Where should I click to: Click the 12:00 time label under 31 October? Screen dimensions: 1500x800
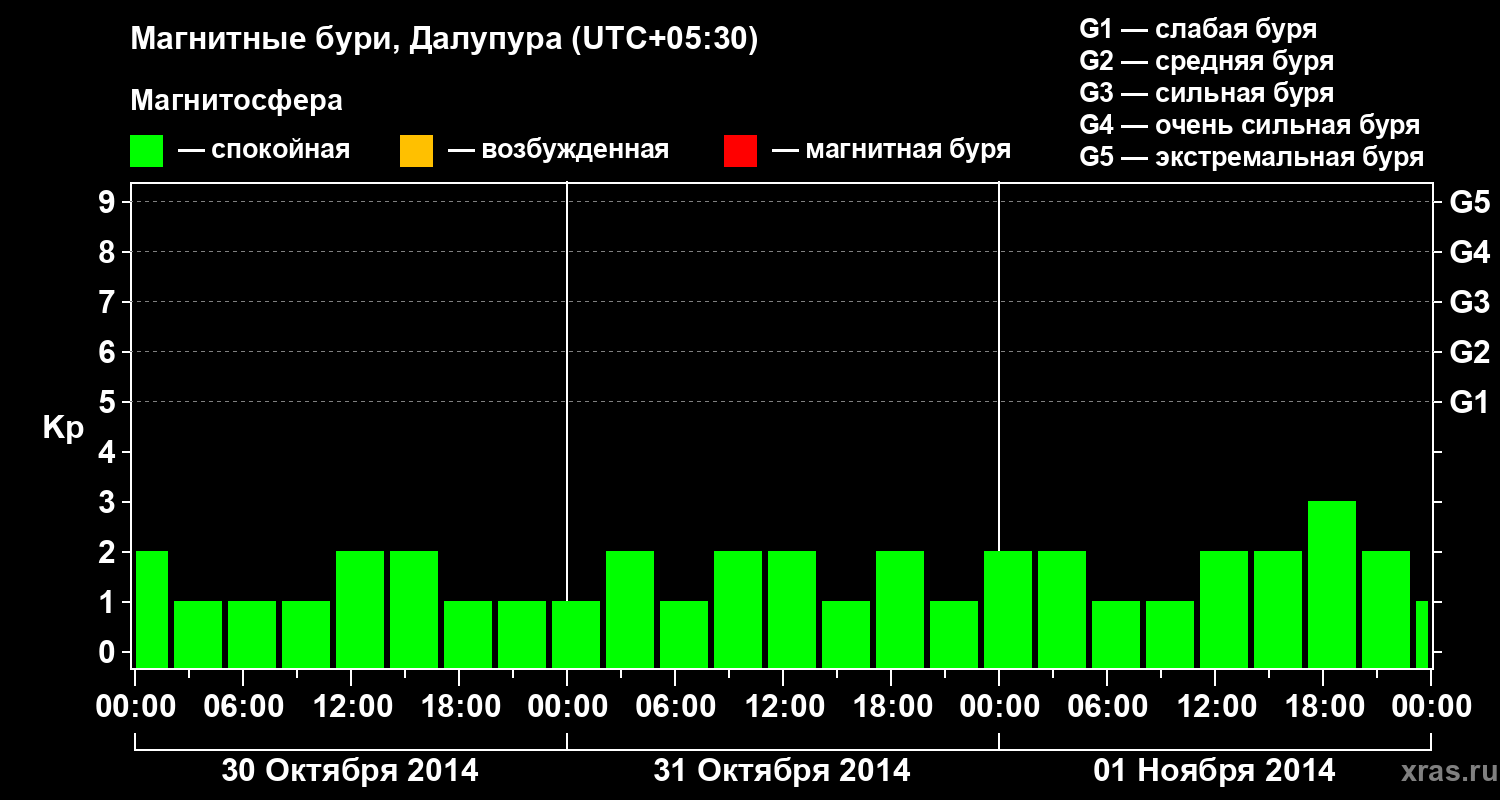[x=785, y=706]
